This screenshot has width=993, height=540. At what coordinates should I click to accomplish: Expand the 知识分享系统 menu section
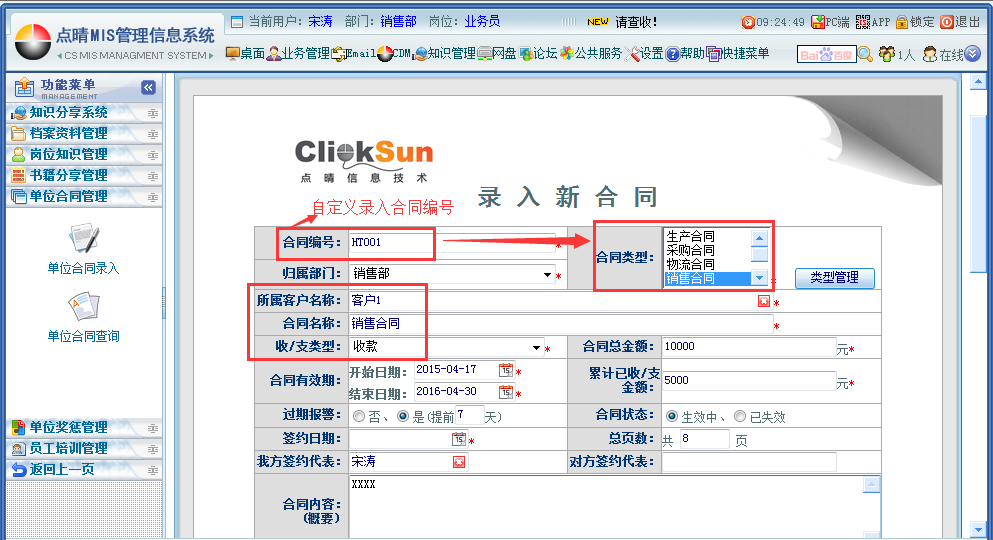(68, 113)
